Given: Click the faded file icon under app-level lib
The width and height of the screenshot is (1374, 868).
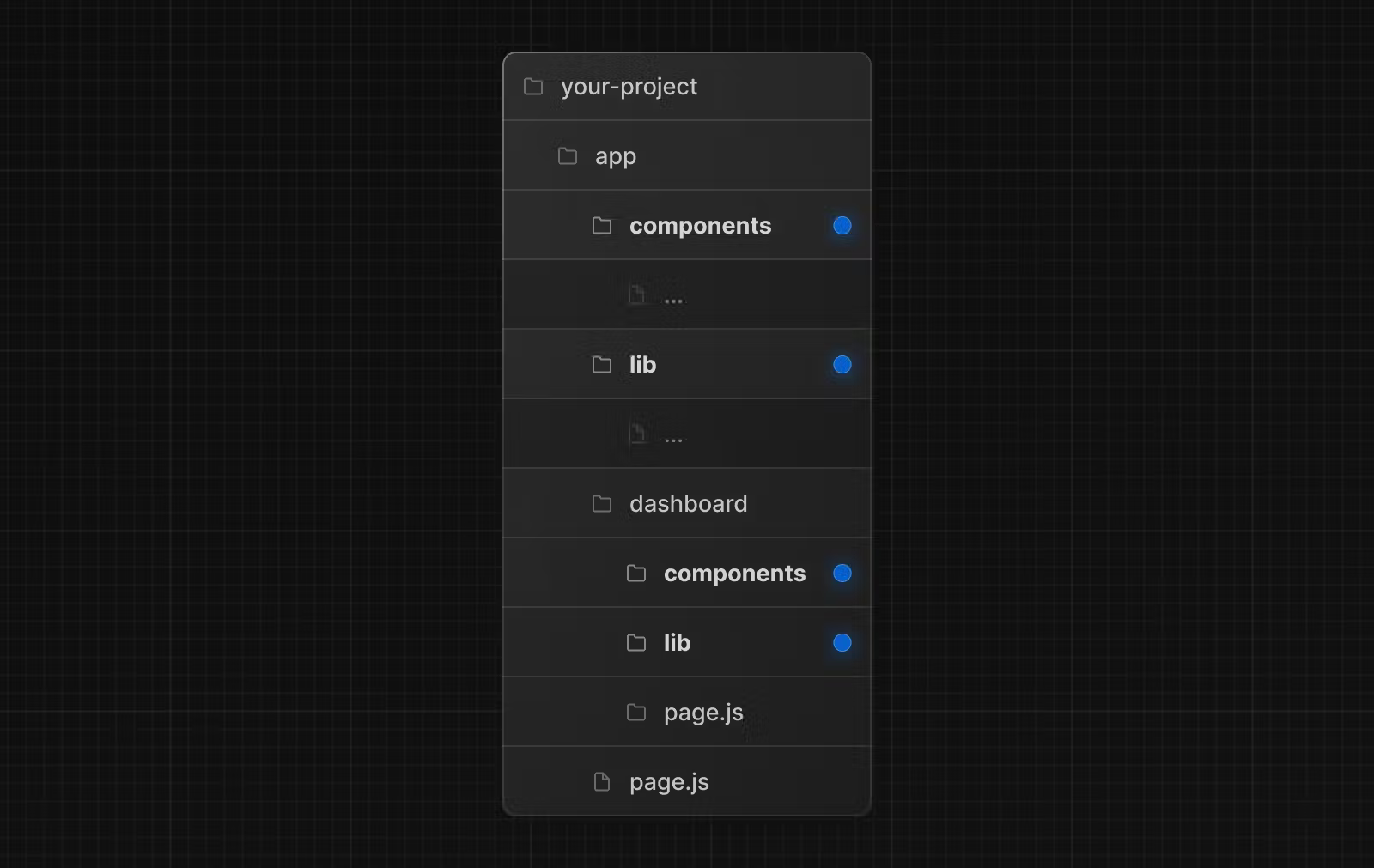Looking at the screenshot, I should click(637, 433).
